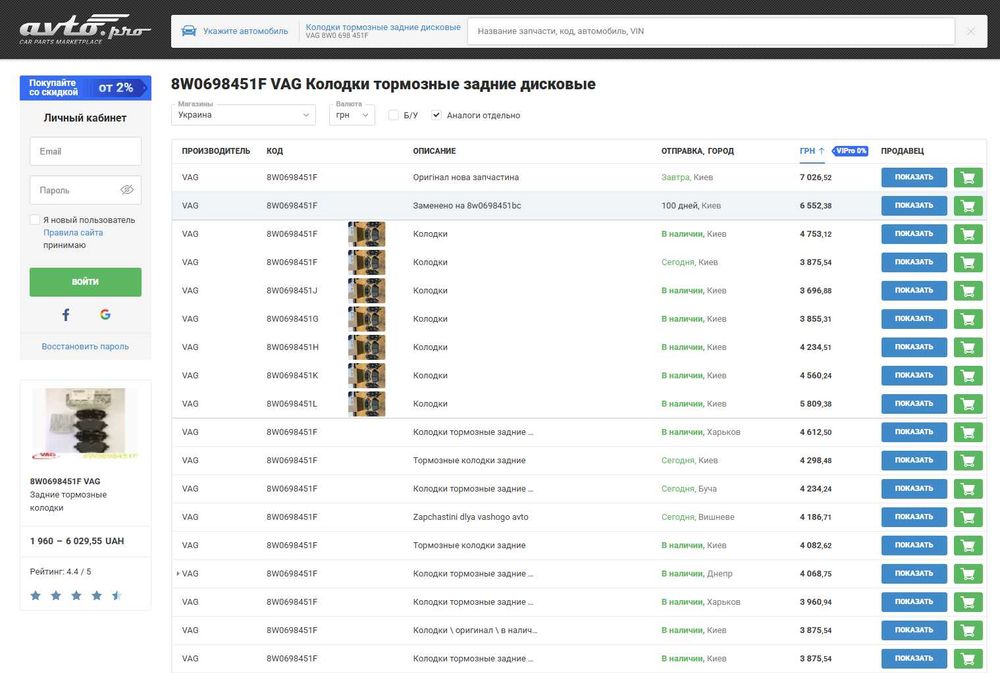Image resolution: width=1000 pixels, height=673 pixels.
Task: Add the Днепр offer to cart
Action: point(967,573)
